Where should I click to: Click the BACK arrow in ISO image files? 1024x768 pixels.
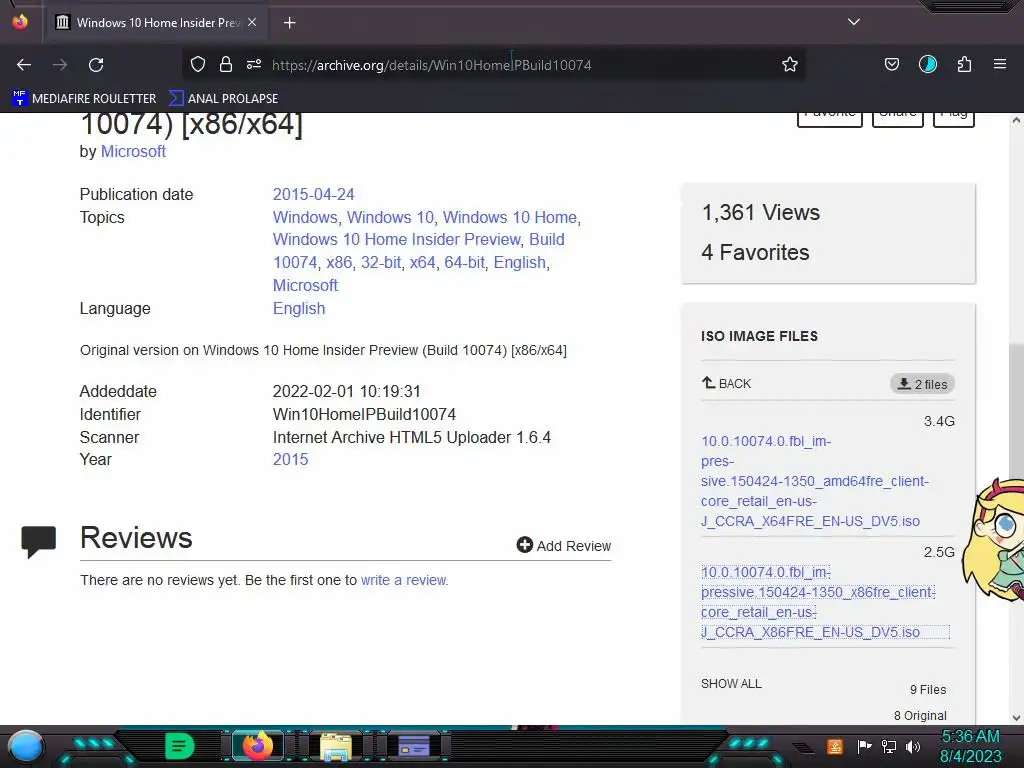(x=726, y=383)
